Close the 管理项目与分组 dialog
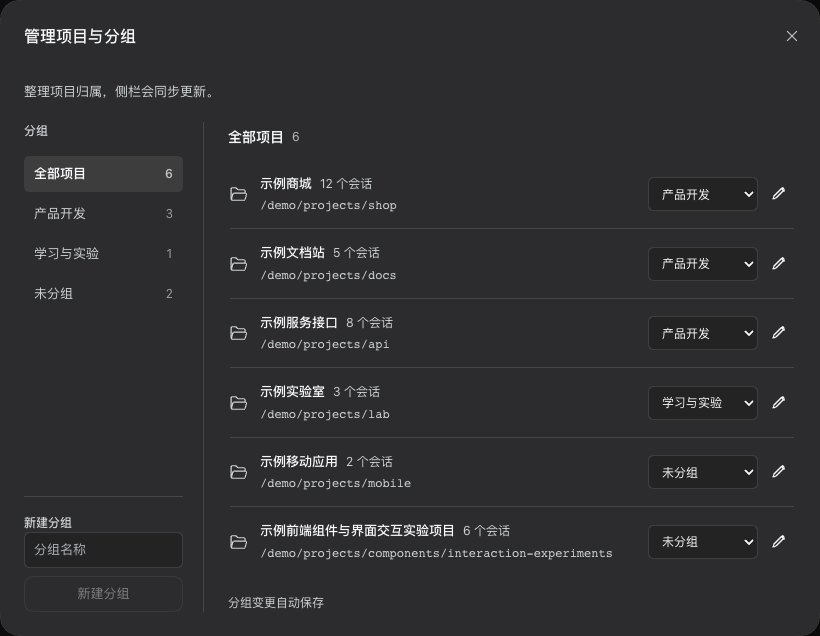Viewport: 820px width, 636px height. click(x=792, y=36)
